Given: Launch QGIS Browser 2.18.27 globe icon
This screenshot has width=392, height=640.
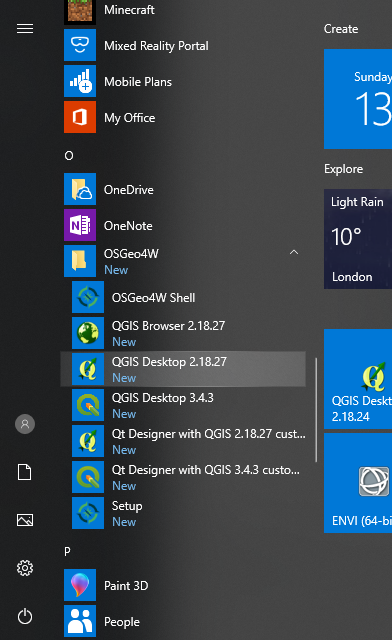Looking at the screenshot, I should click(x=88, y=333).
